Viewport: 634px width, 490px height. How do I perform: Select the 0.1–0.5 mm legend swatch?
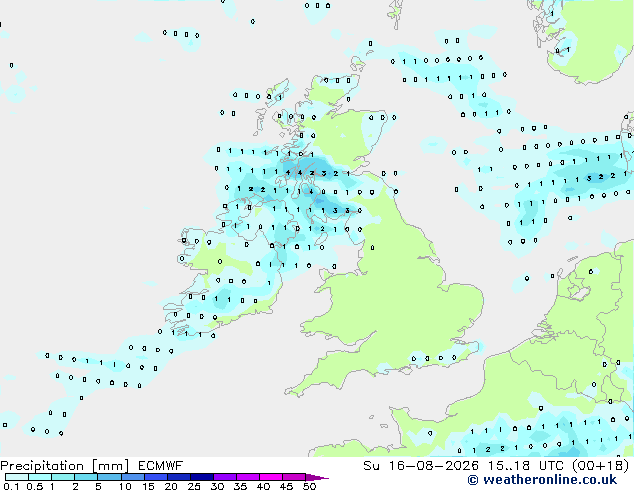point(17,477)
